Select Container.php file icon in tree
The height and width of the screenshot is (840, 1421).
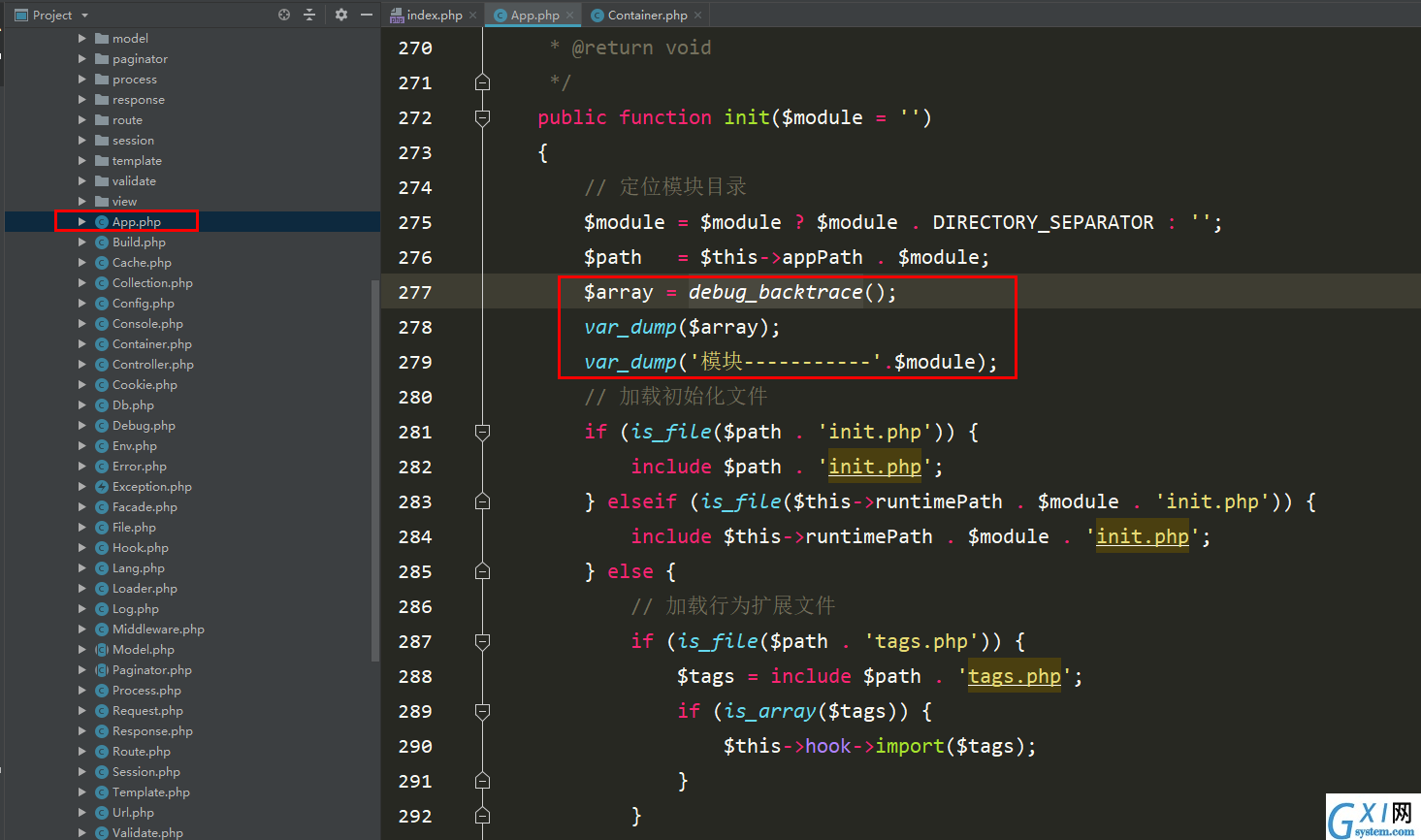(x=102, y=344)
